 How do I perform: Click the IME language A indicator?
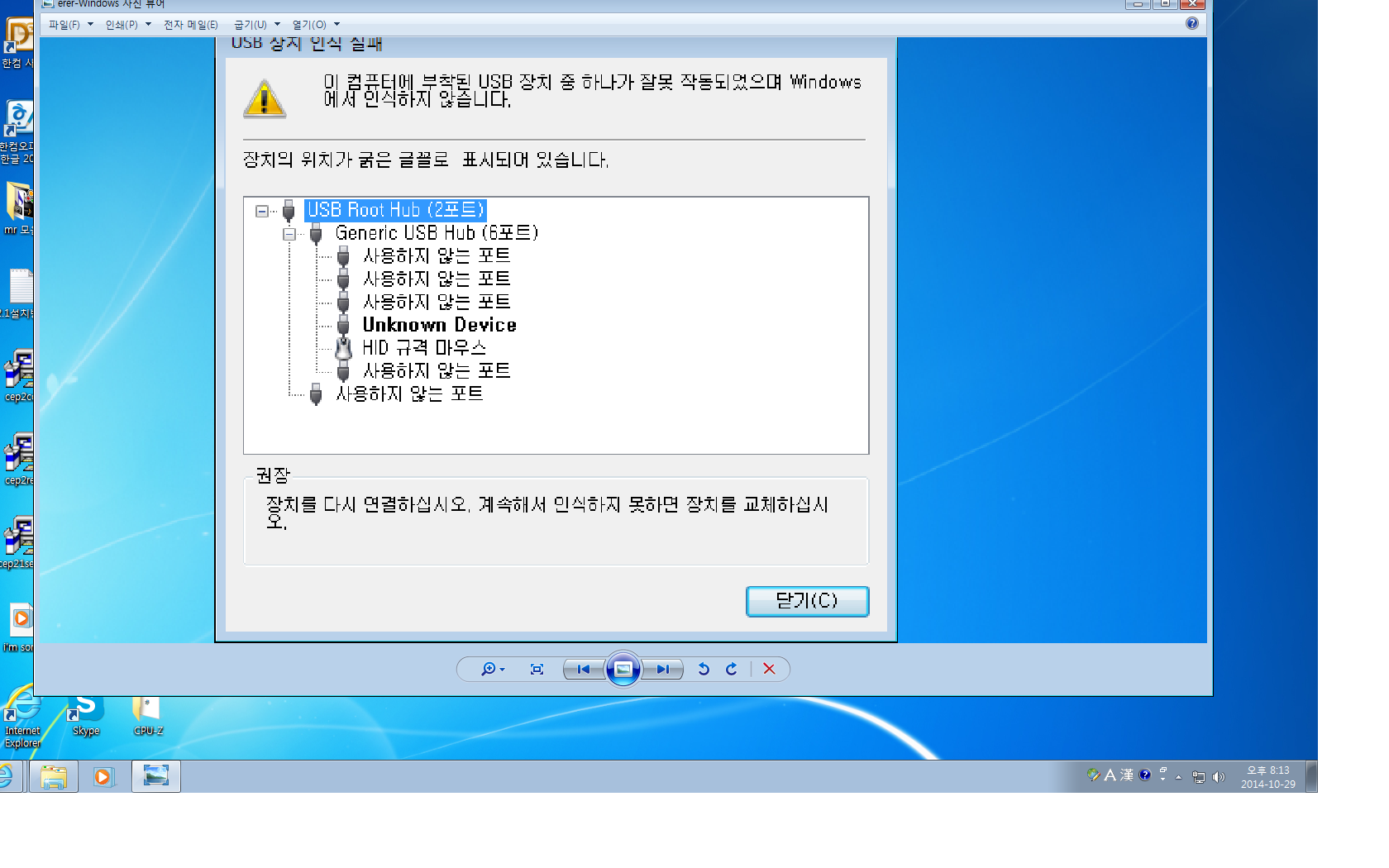[x=1110, y=775]
